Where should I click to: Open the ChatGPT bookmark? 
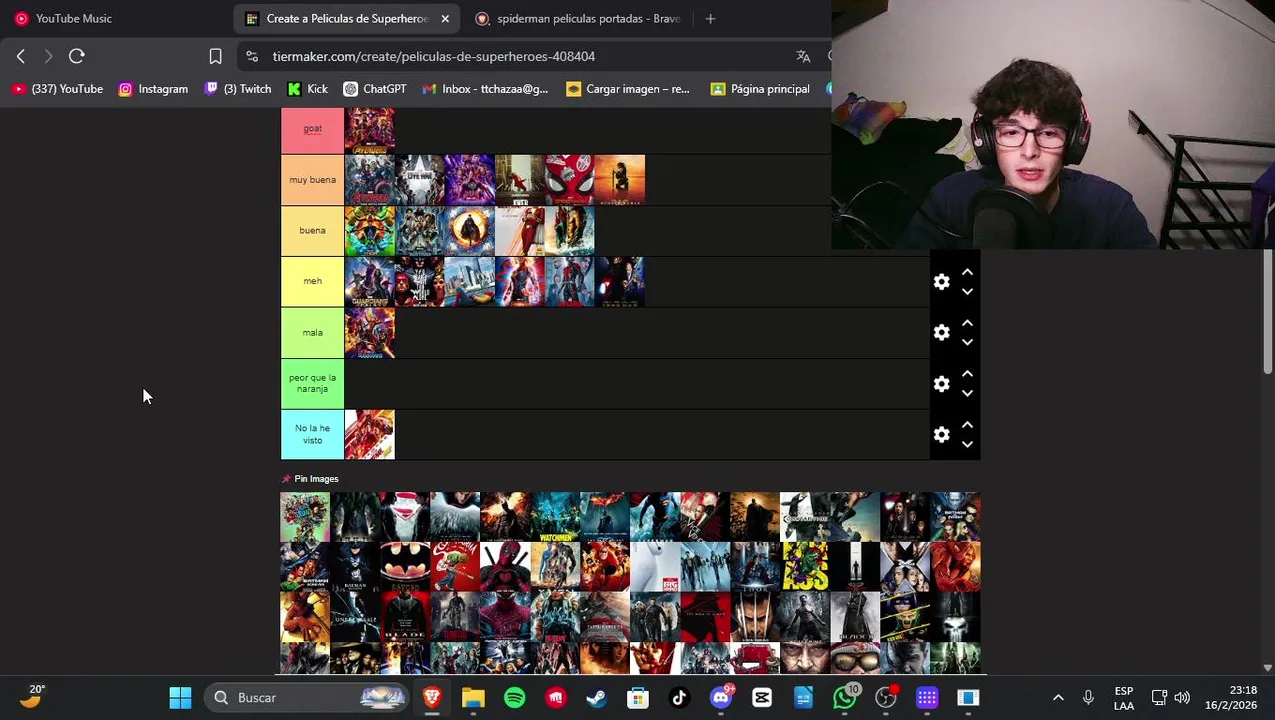click(375, 89)
